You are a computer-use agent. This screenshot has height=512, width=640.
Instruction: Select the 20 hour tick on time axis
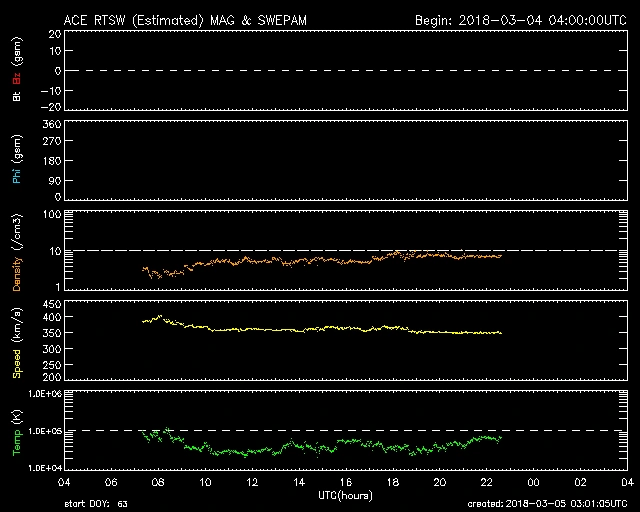439,482
